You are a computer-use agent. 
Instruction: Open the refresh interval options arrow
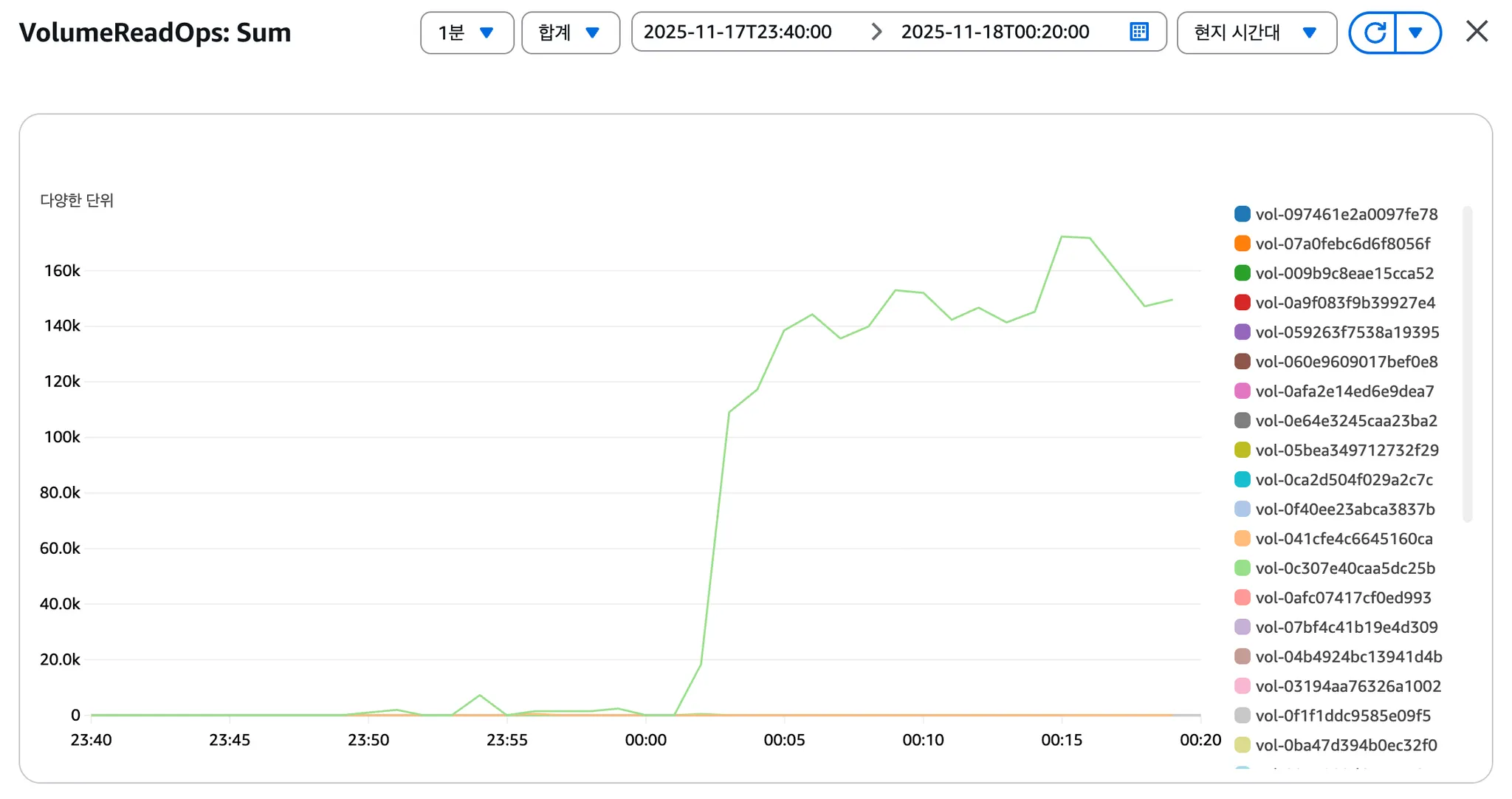click(1416, 32)
